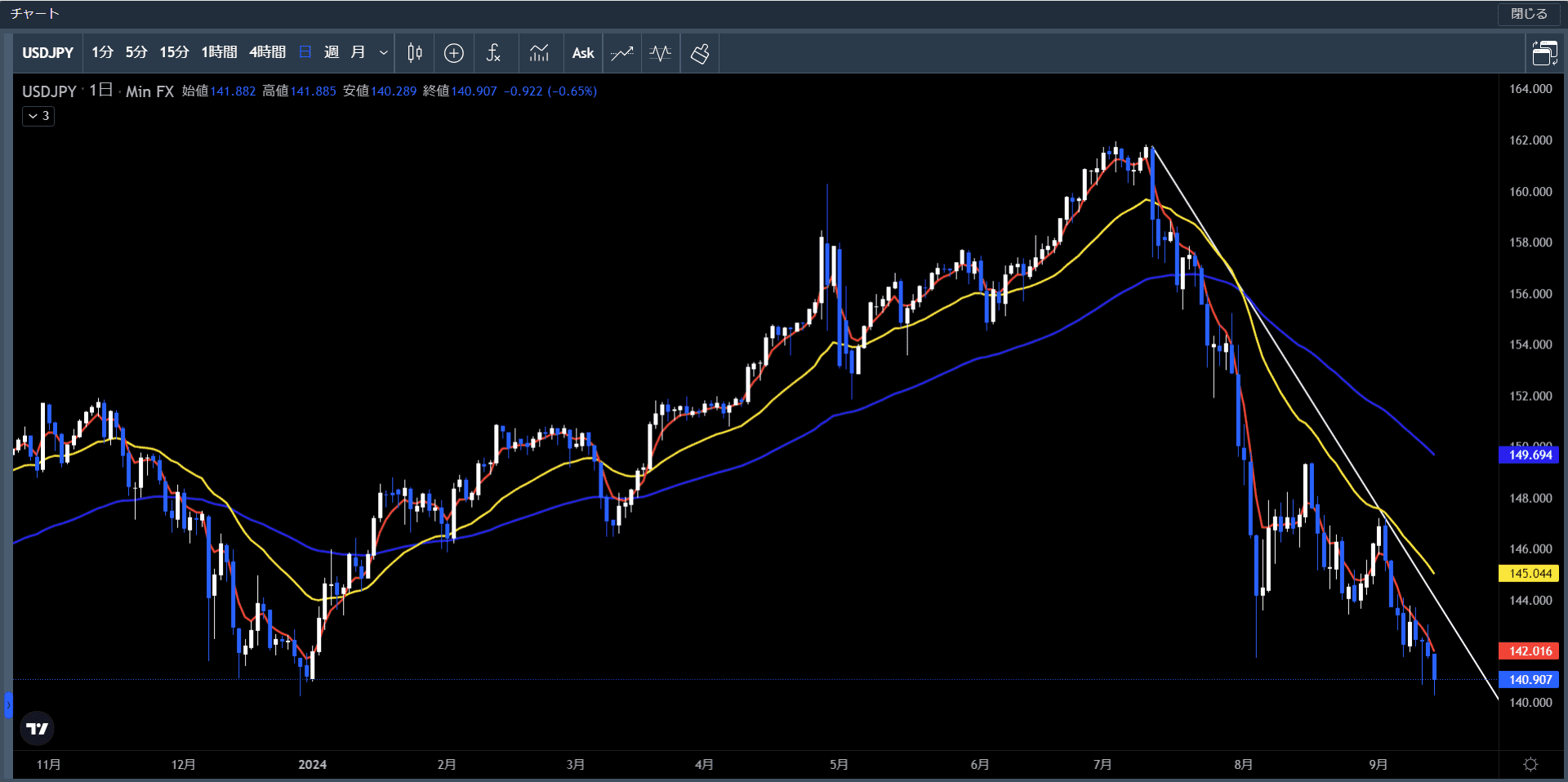Switch to the 1分 timeframe

(x=102, y=52)
